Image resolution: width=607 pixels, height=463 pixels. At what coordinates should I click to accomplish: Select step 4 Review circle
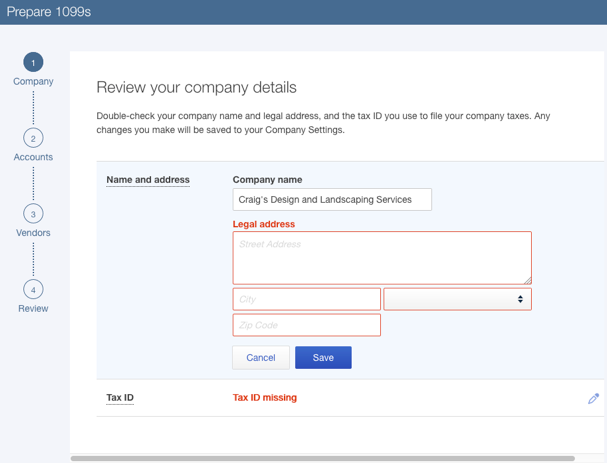(33, 290)
